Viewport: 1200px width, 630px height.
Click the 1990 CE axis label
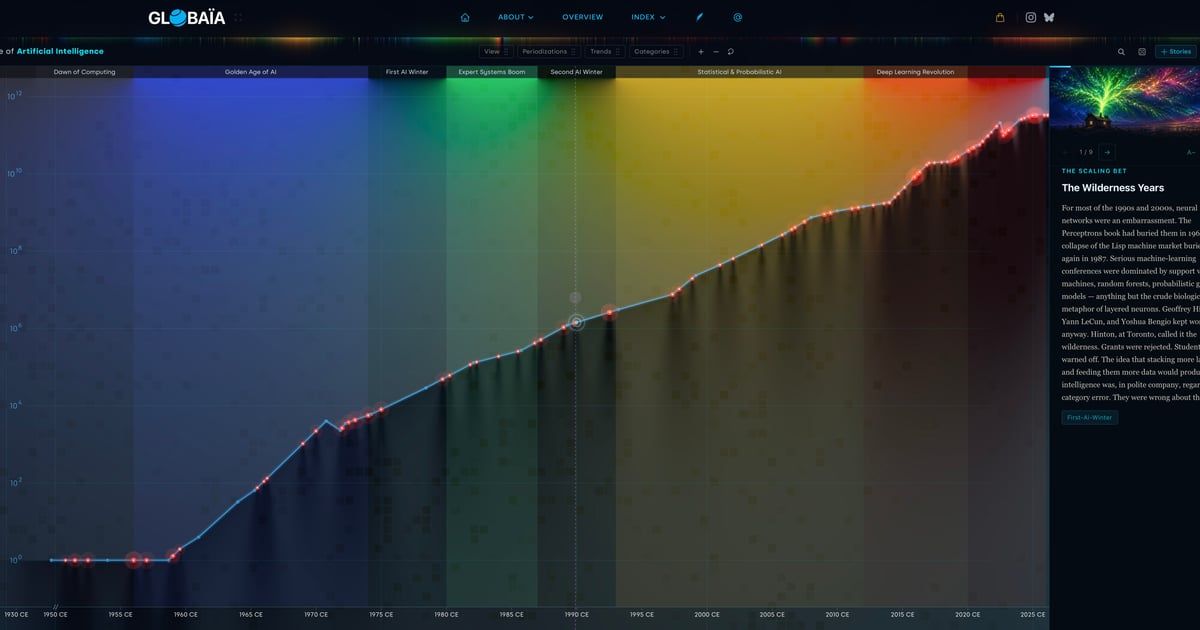[x=577, y=615]
